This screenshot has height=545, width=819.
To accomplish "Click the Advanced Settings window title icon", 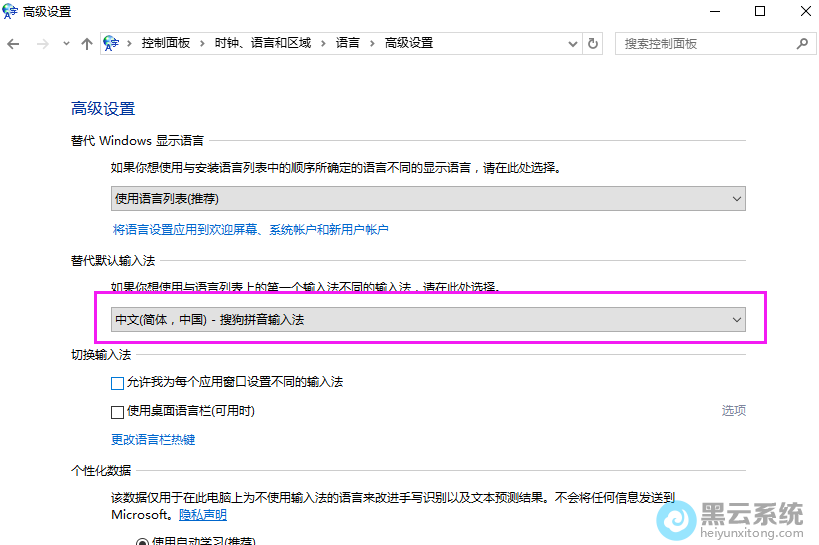I will [x=11, y=11].
